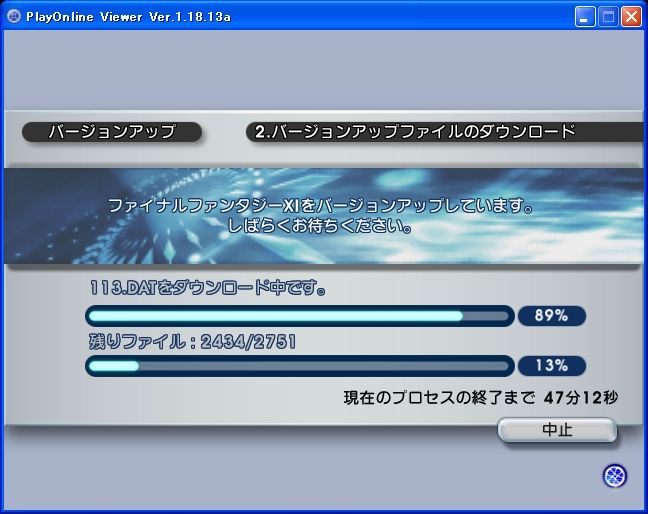Click the PlayOnline globe icon at bottom right
Viewport: 648px width, 514px height.
(615, 476)
